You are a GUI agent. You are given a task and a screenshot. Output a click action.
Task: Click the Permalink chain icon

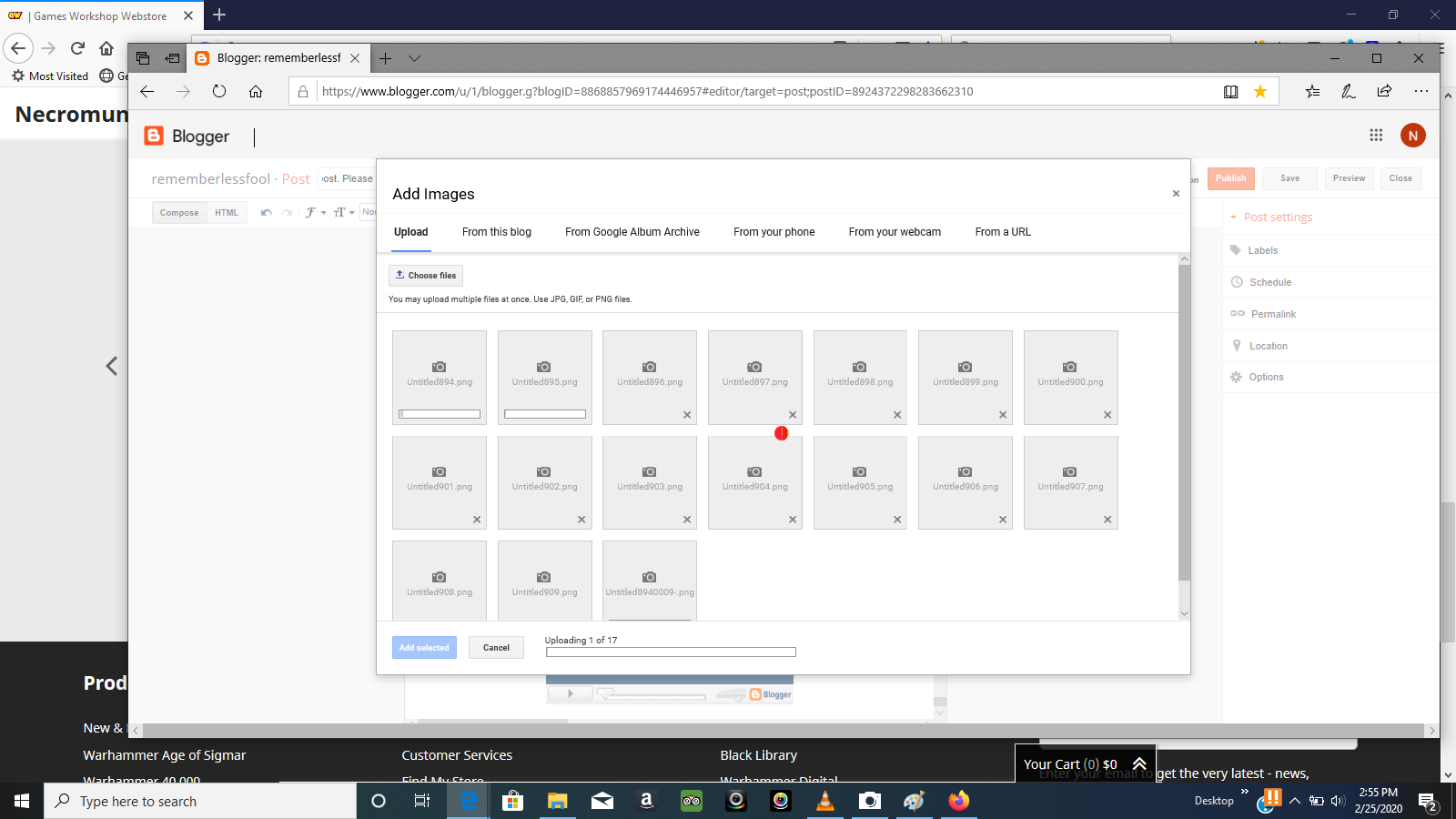[1238, 314]
